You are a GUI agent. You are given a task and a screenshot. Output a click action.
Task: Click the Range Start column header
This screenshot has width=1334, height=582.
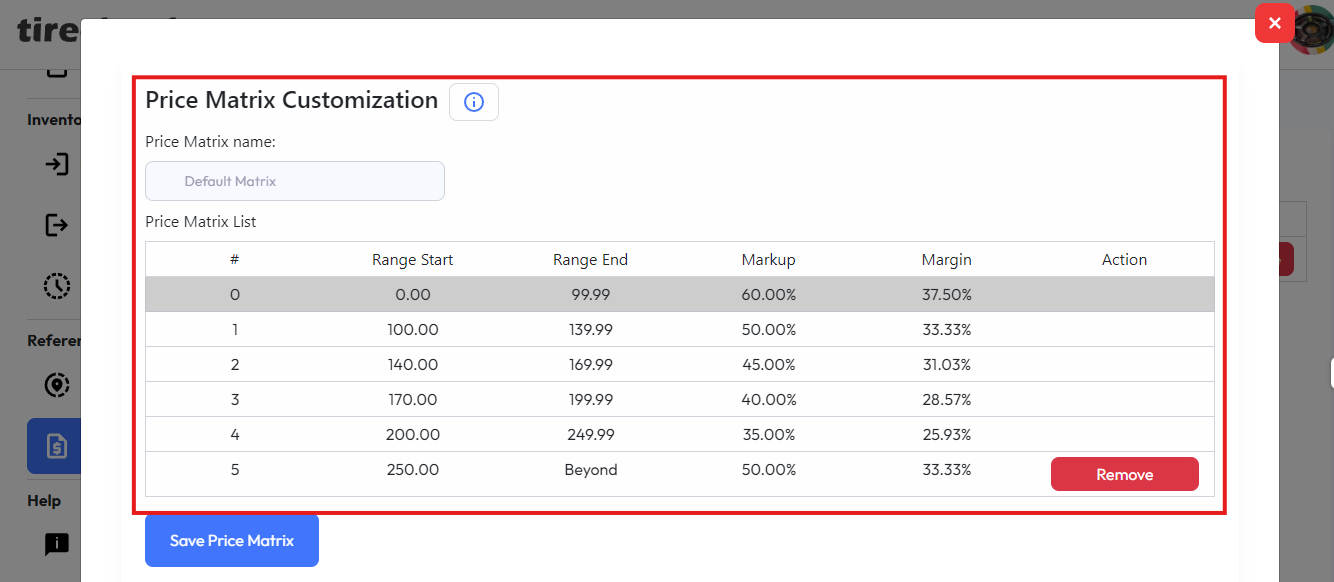(x=412, y=260)
